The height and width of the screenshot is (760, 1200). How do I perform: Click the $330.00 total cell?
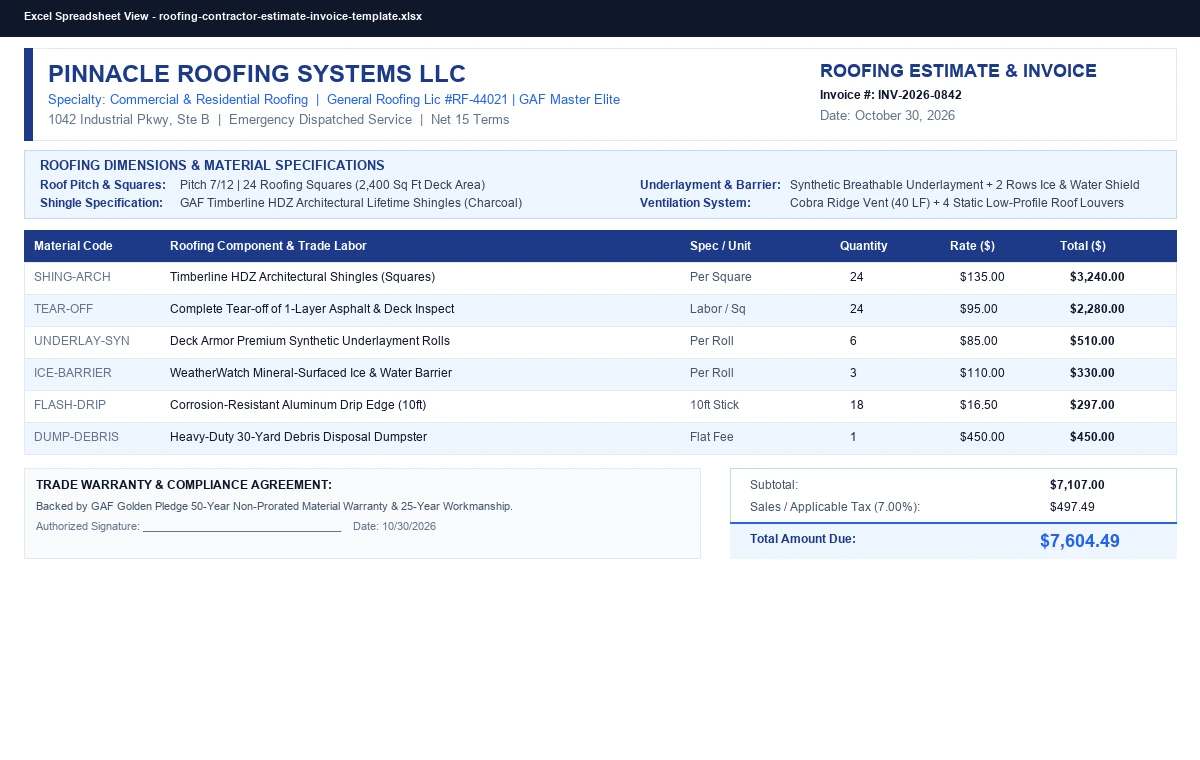[x=1092, y=373]
